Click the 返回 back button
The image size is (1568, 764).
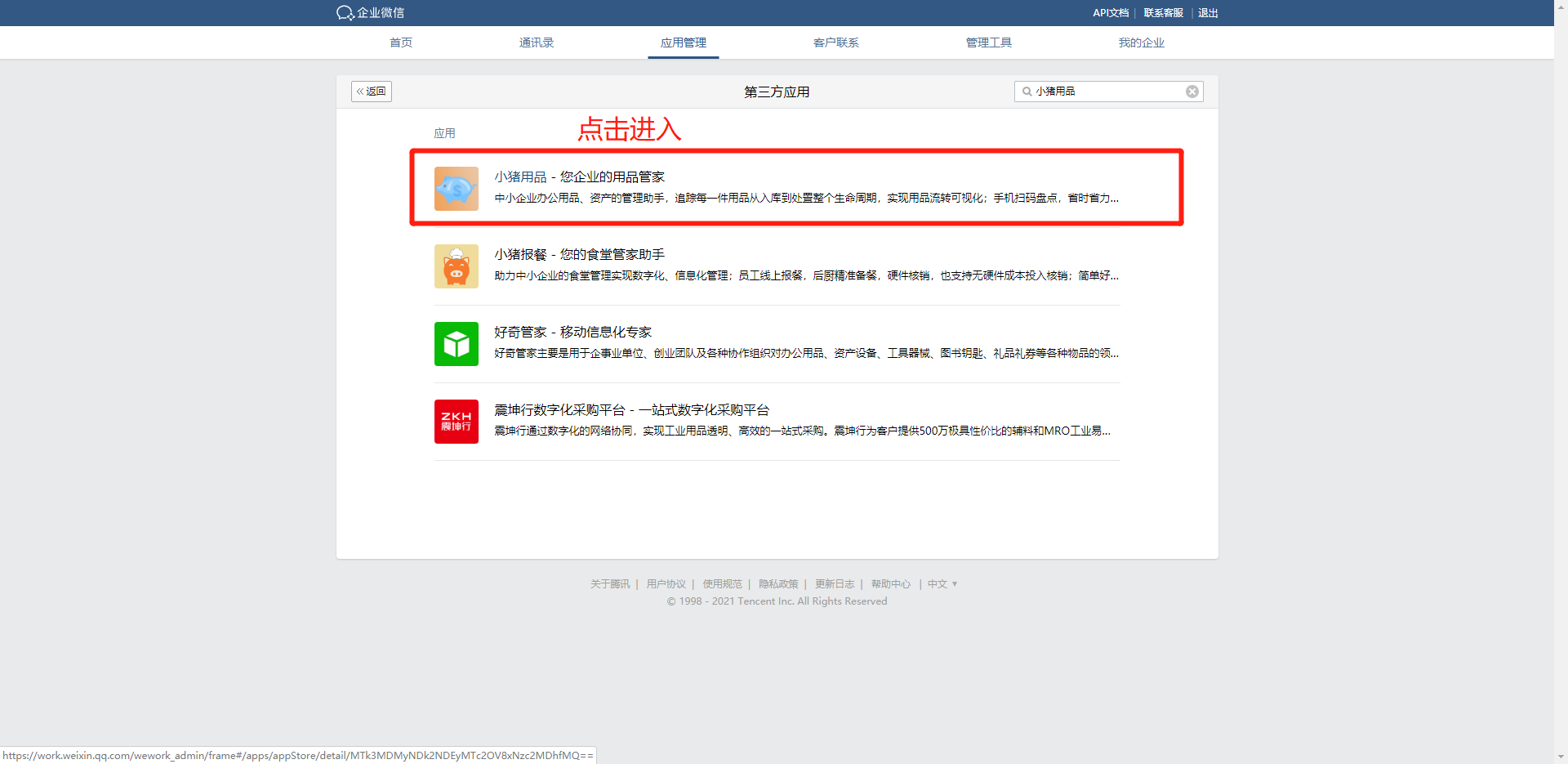click(372, 92)
